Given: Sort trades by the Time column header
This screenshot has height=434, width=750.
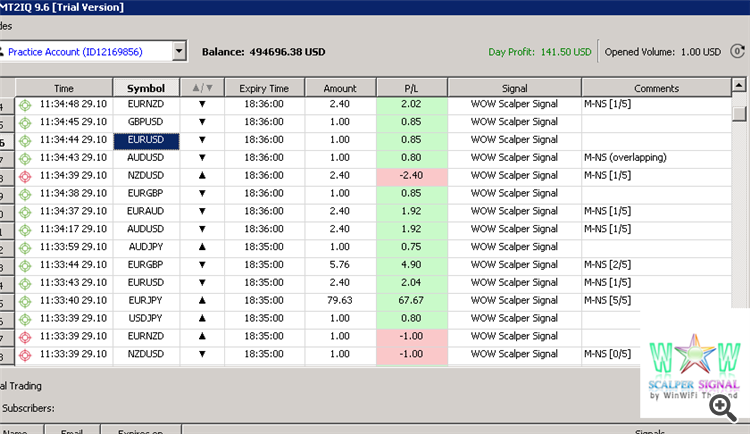Looking at the screenshot, I should (64, 88).
